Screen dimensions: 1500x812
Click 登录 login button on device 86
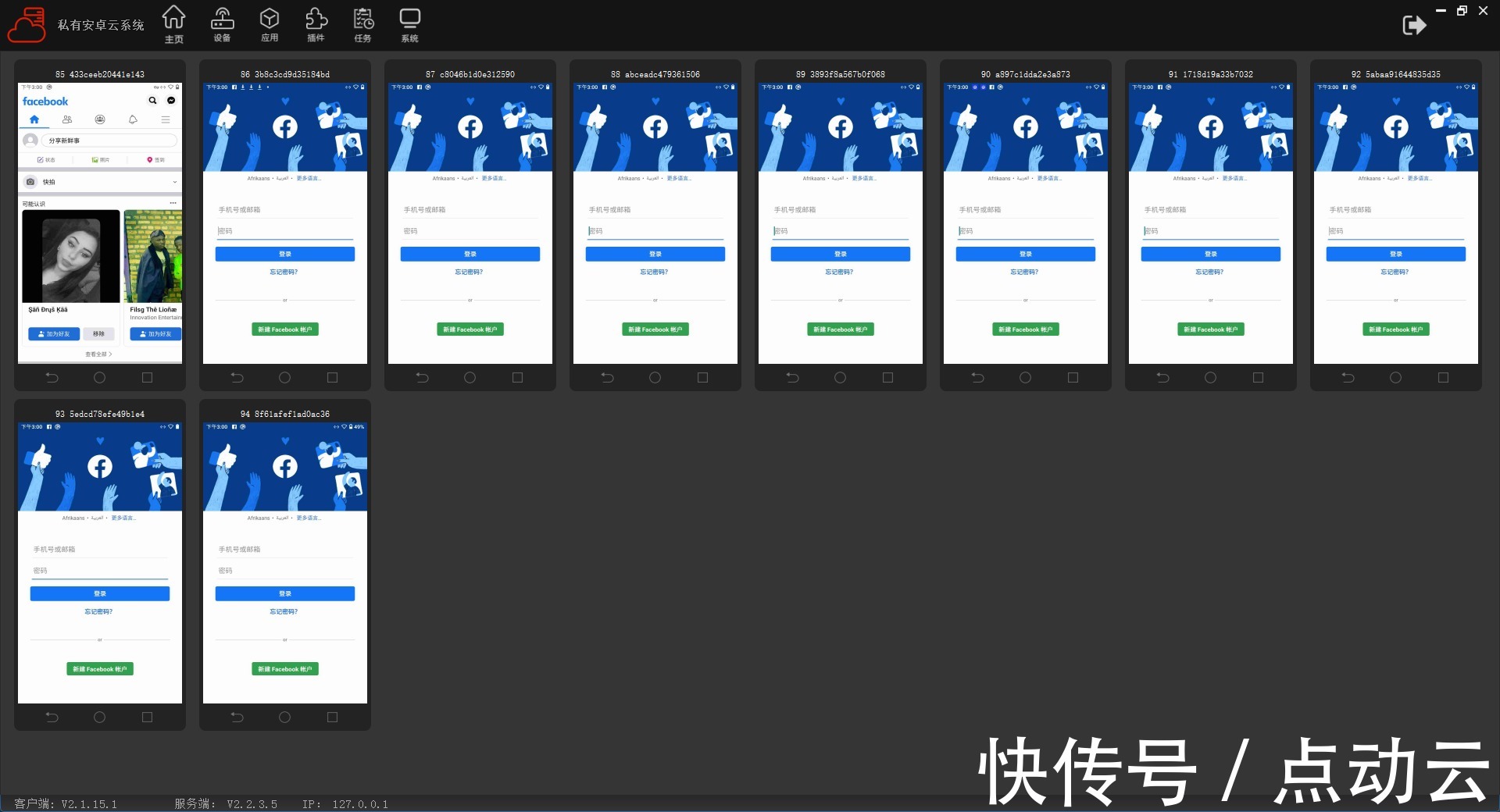coord(285,254)
